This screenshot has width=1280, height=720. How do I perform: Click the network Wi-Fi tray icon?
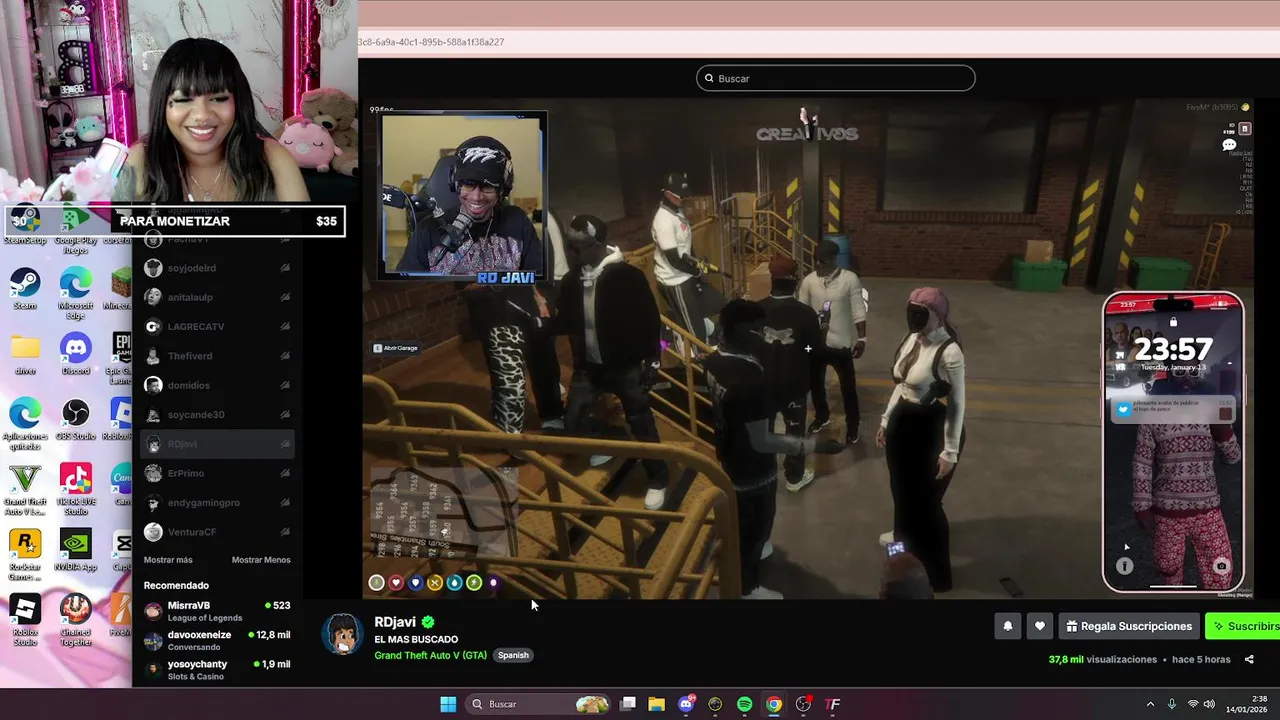[x=1192, y=704]
